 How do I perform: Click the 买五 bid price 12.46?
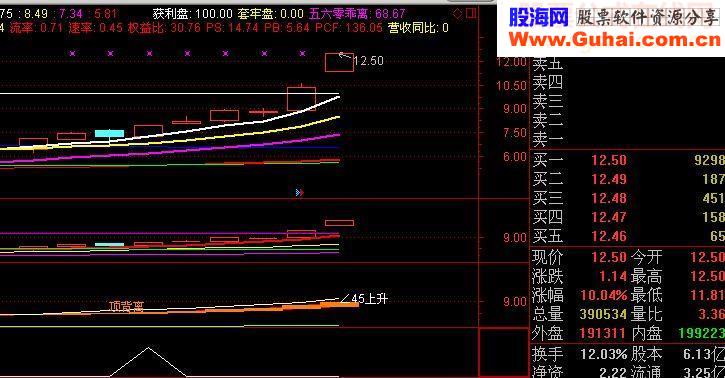click(609, 236)
